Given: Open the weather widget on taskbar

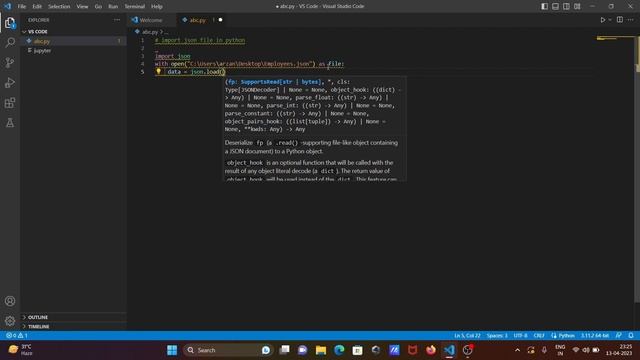Looking at the screenshot, I should tap(20, 350).
